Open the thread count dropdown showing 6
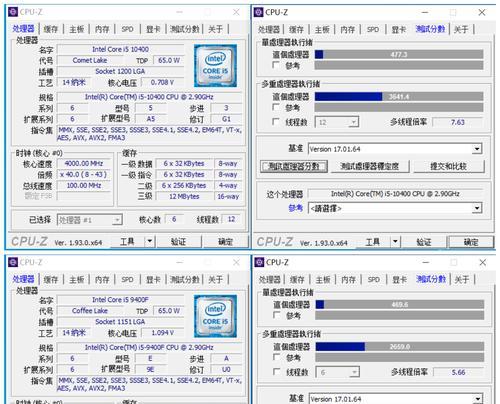500x404 pixels. [337, 372]
